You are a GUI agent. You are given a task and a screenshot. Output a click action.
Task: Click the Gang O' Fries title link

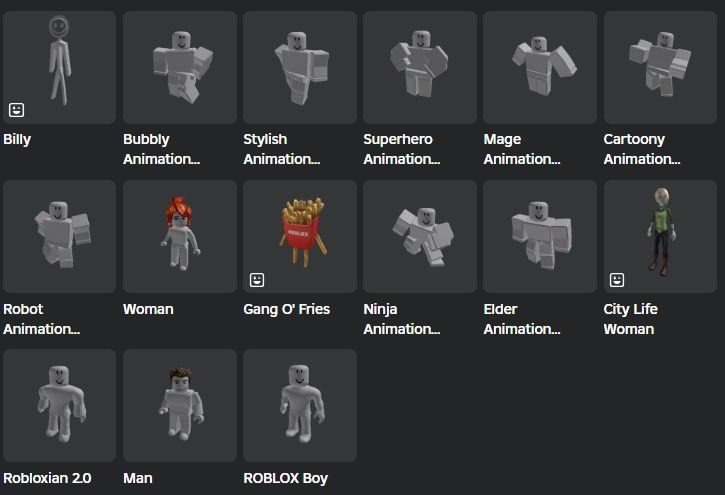tap(287, 309)
